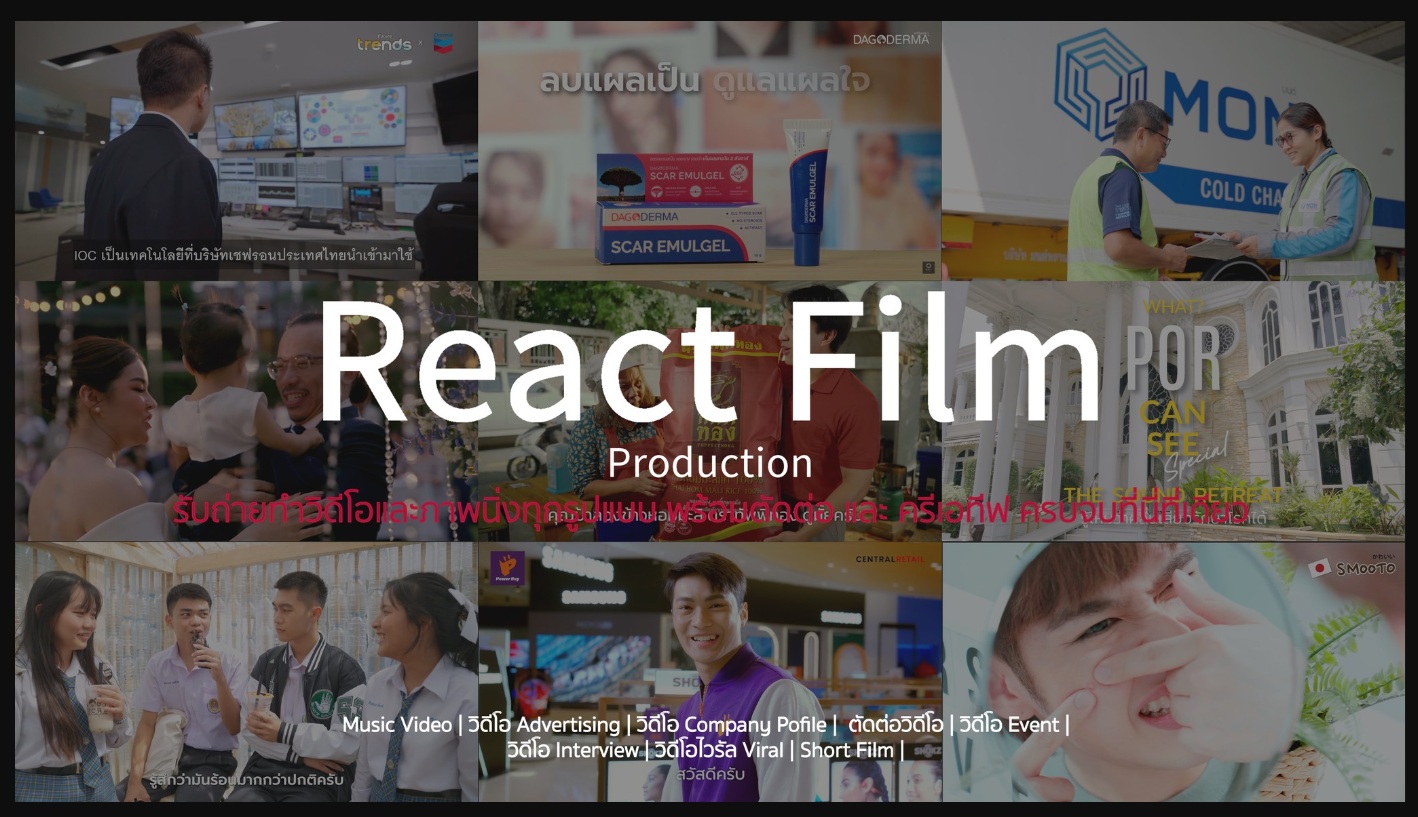Select the วิดีโอ Event service text
1418x817 pixels.
1009,725
